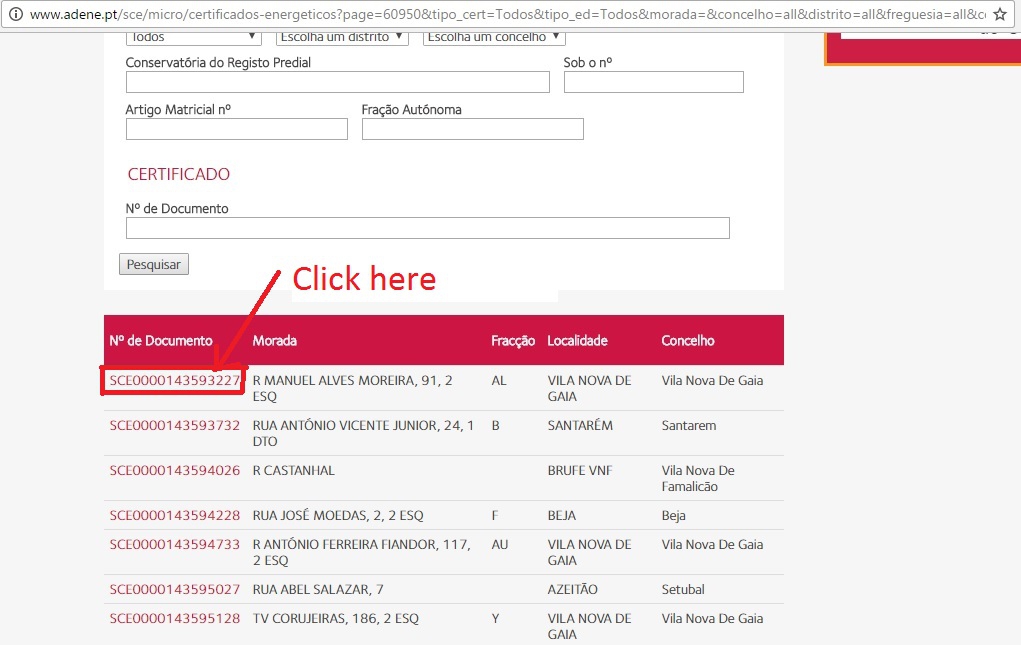This screenshot has height=645, width=1021.
Task: Focus the Fração Autónoma input field
Action: (473, 129)
